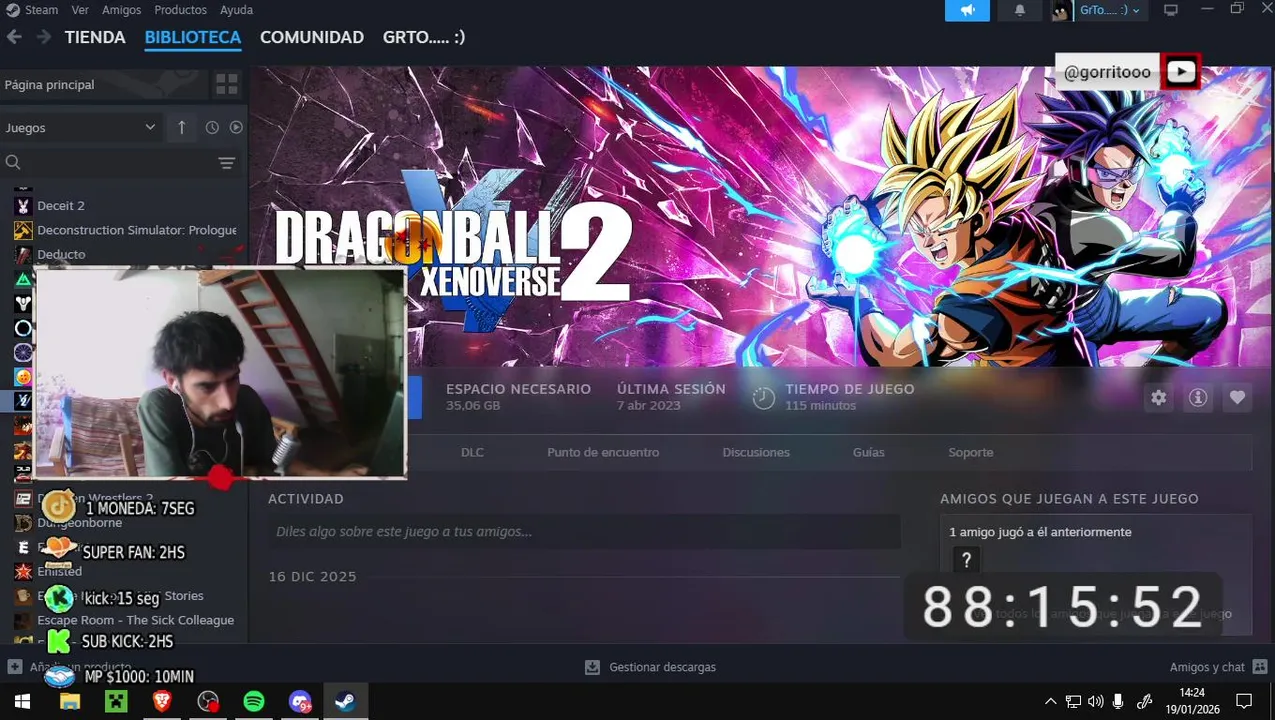The image size is (1275, 720).
Task: Switch to the TIENDA tab
Action: point(95,37)
